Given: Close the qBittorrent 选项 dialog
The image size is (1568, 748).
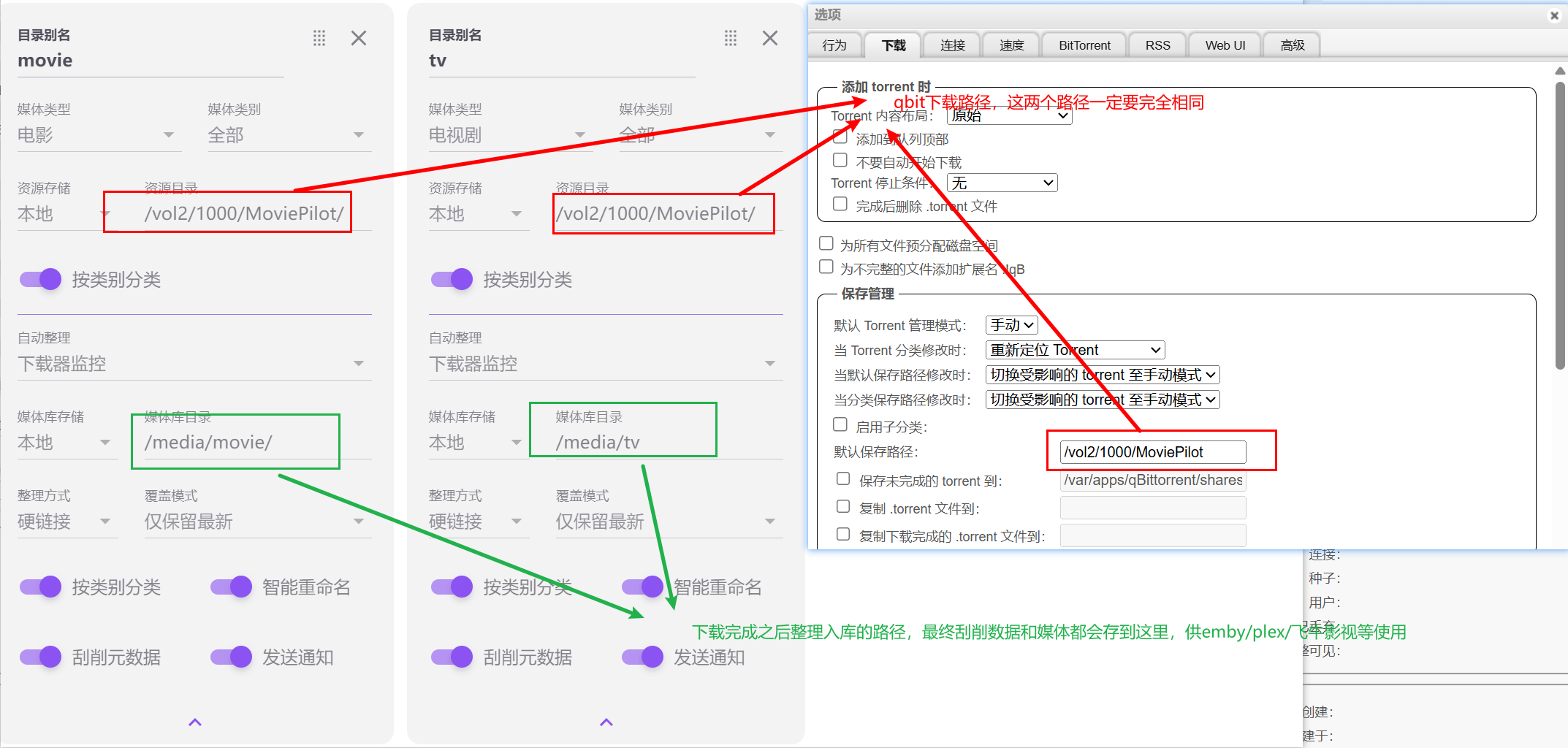Looking at the screenshot, I should (x=1554, y=15).
